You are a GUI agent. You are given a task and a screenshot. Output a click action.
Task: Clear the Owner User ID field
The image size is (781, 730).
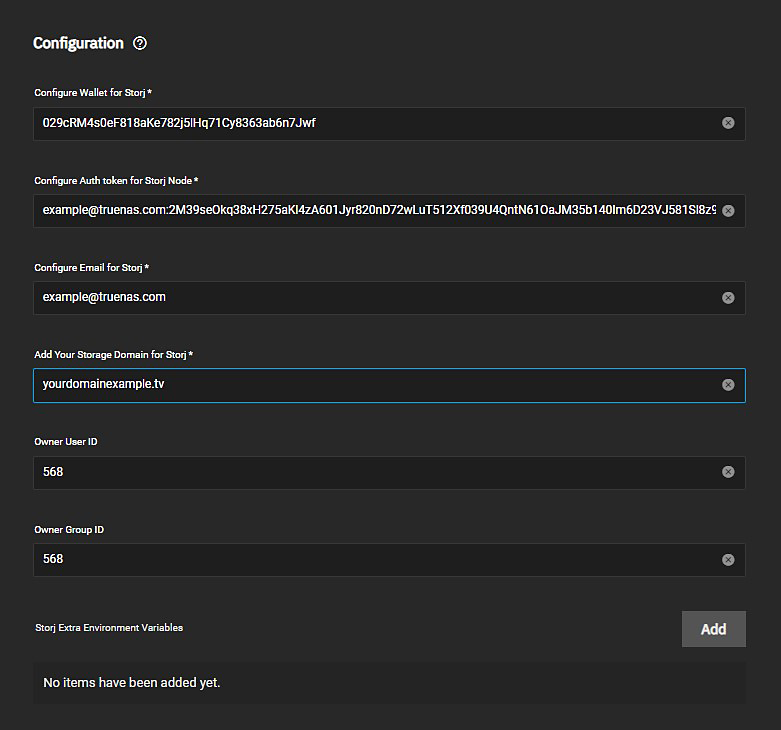pyautogui.click(x=728, y=472)
